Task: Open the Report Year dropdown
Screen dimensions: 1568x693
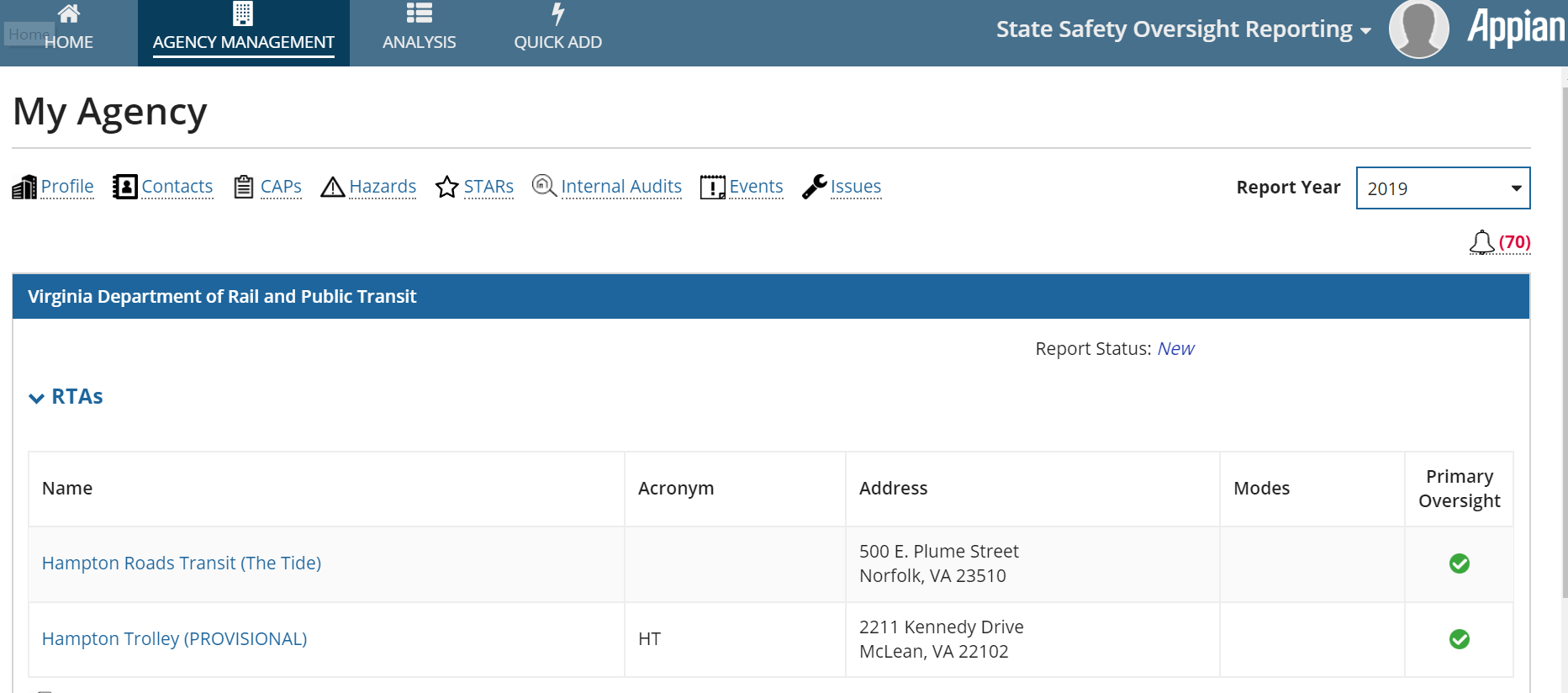Action: (1443, 188)
